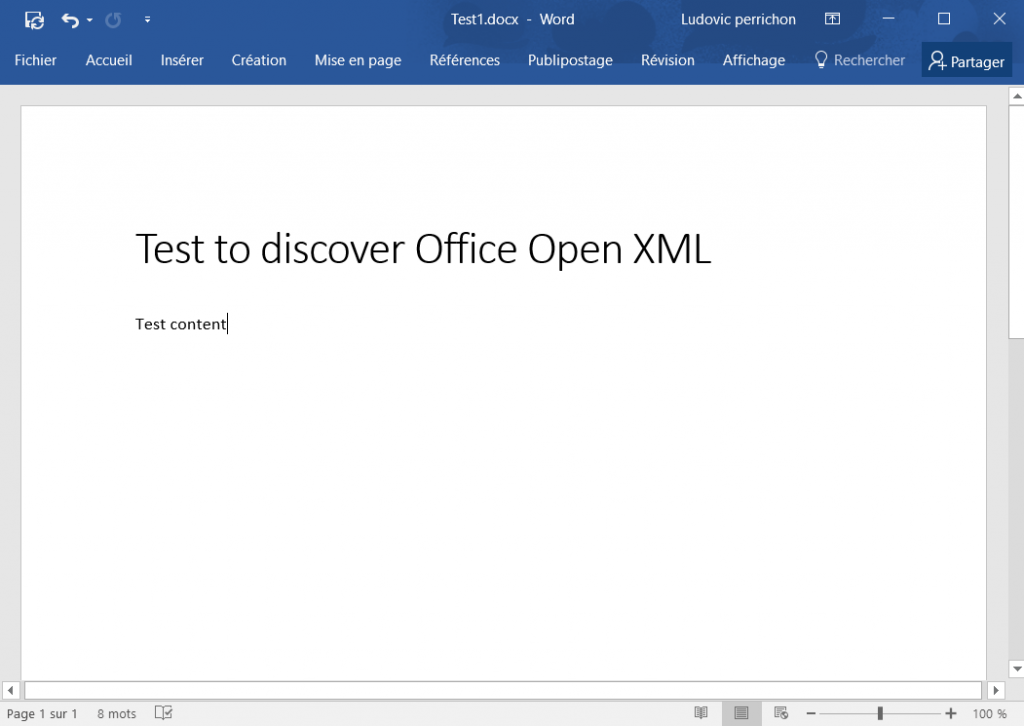Click vertical scrollbar down arrow

pos(1016,669)
